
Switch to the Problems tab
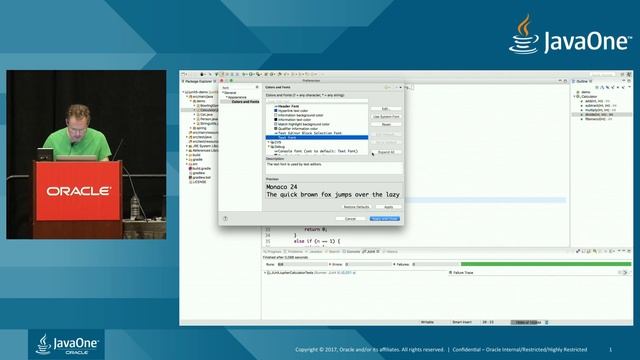pyautogui.click(x=294, y=252)
